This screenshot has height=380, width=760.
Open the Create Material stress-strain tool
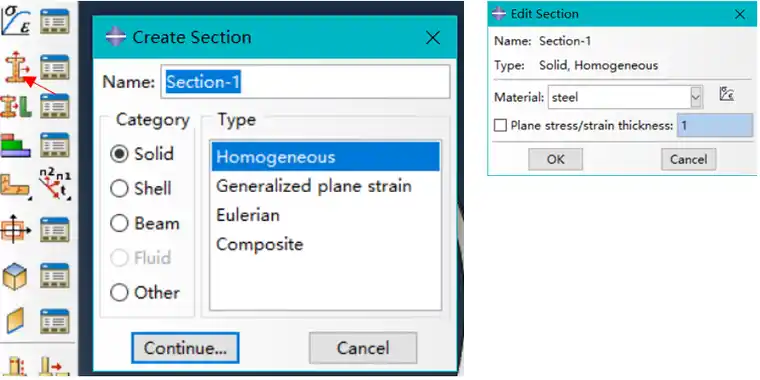(x=16, y=21)
